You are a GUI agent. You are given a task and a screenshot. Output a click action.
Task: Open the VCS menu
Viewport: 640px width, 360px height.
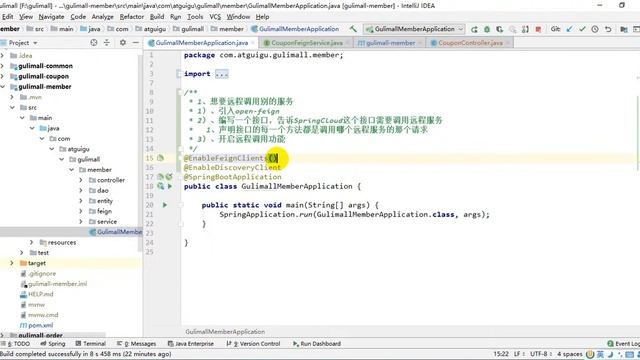tap(215, 17)
